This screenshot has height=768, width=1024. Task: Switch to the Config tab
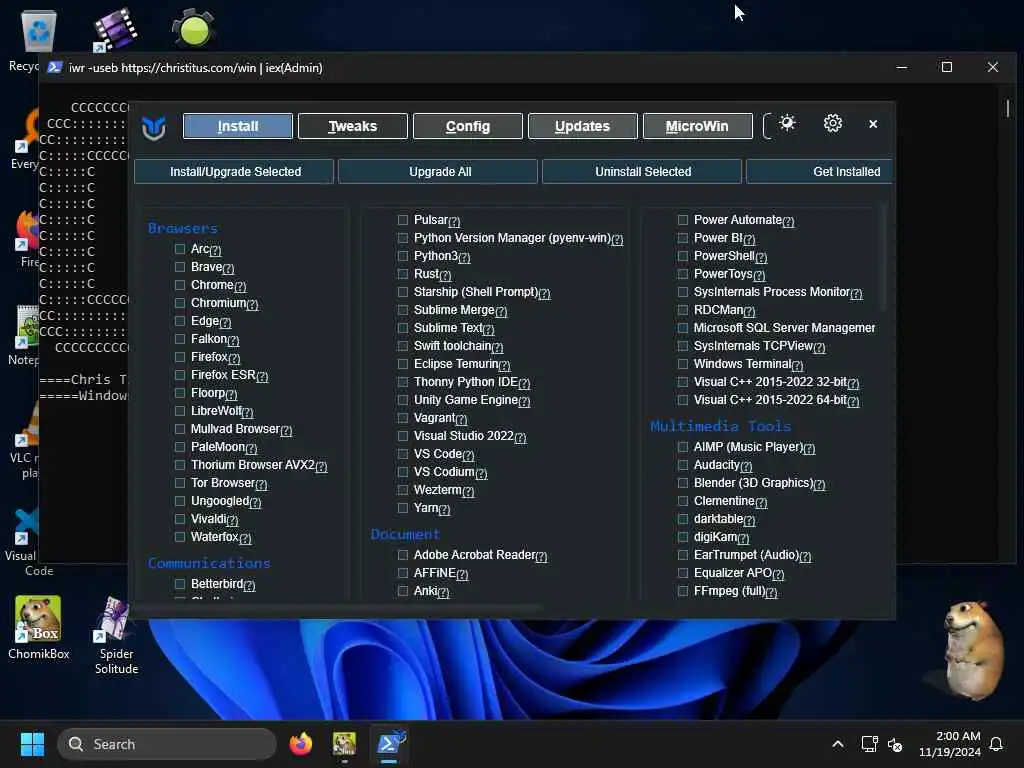click(x=468, y=126)
